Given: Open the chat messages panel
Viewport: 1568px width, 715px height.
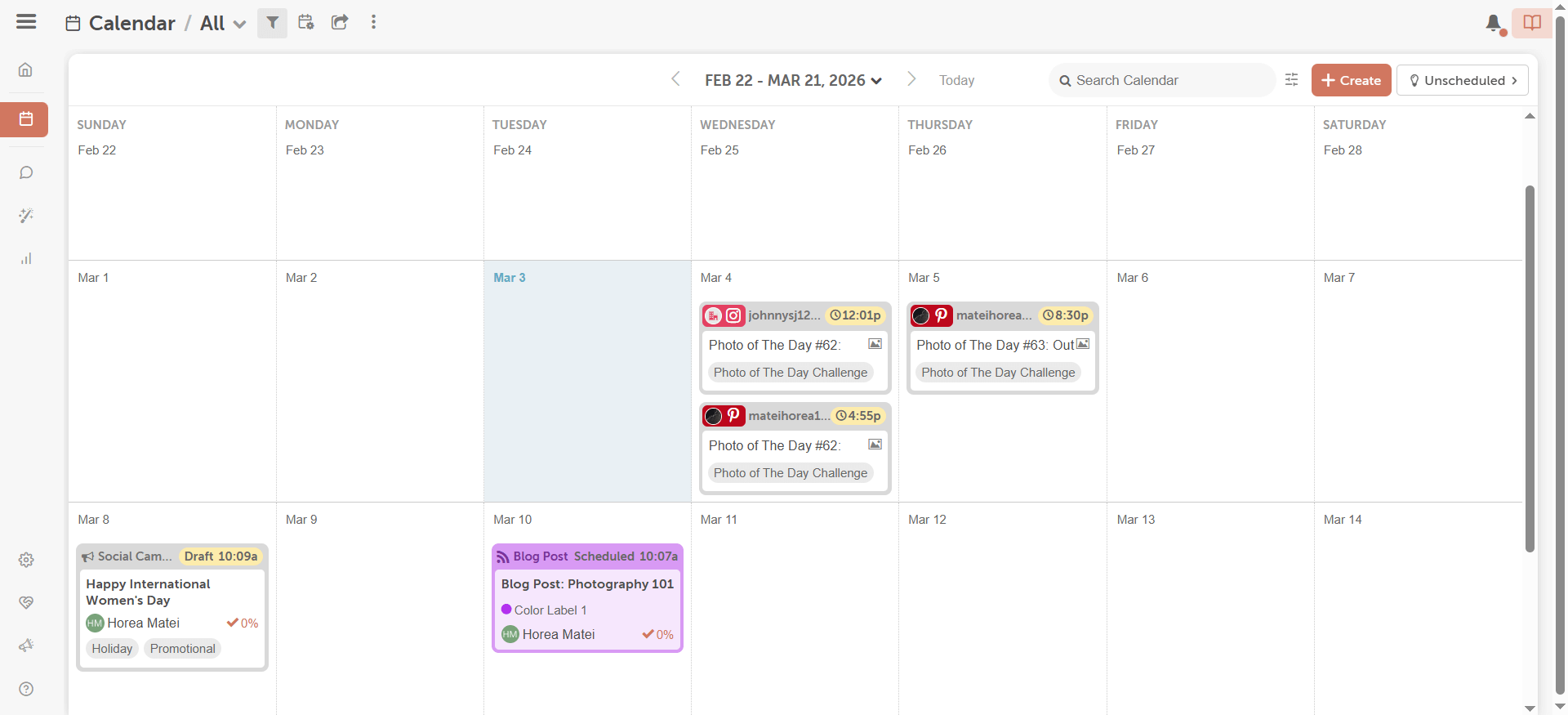Looking at the screenshot, I should click(x=25, y=172).
